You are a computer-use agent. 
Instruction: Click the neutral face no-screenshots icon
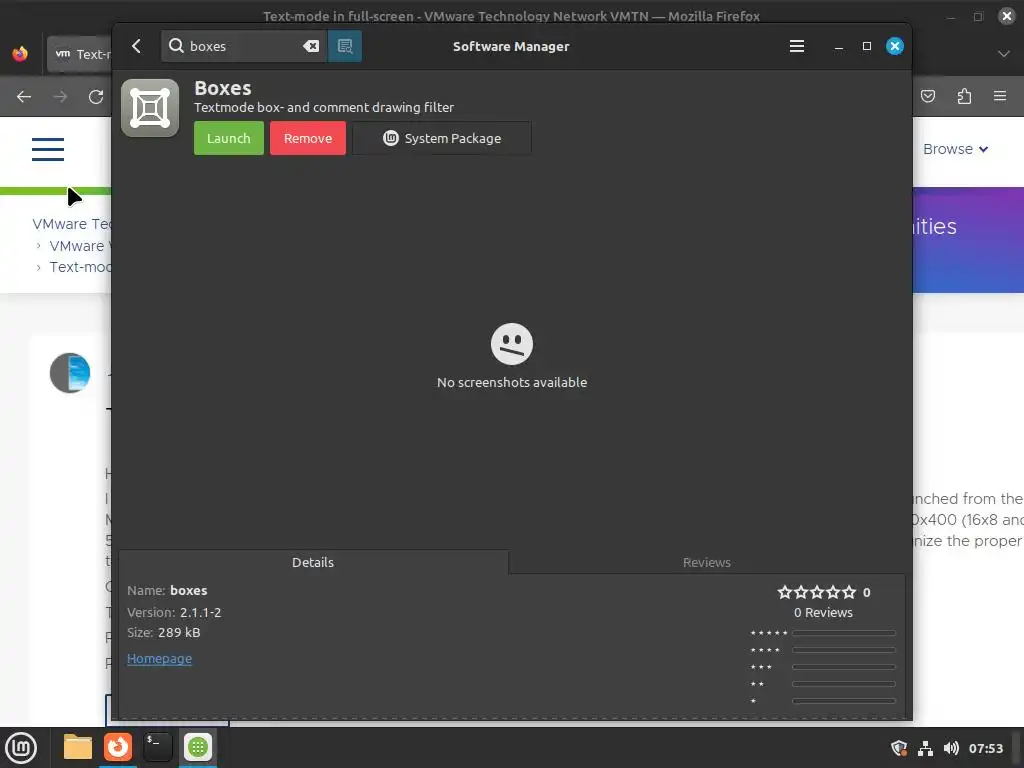(512, 344)
